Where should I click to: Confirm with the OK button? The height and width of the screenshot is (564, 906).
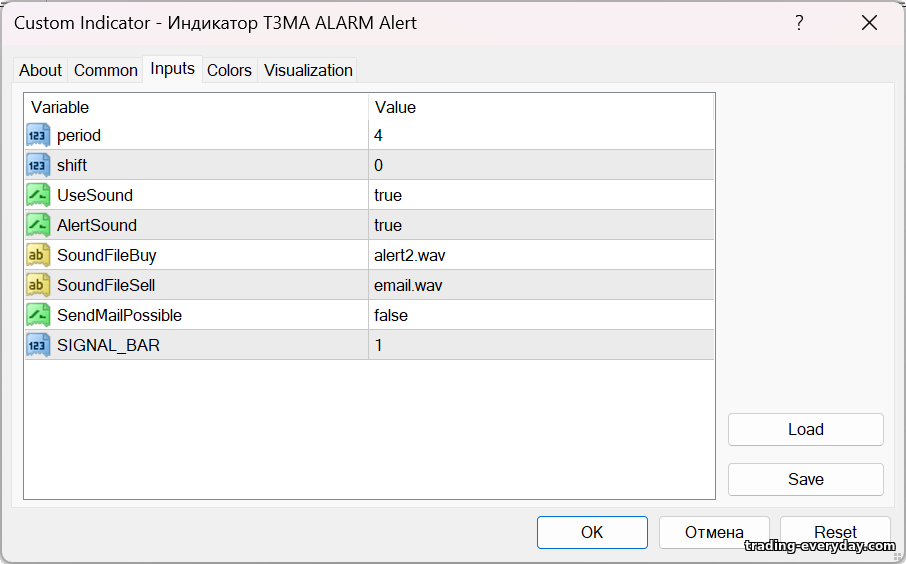(x=592, y=532)
